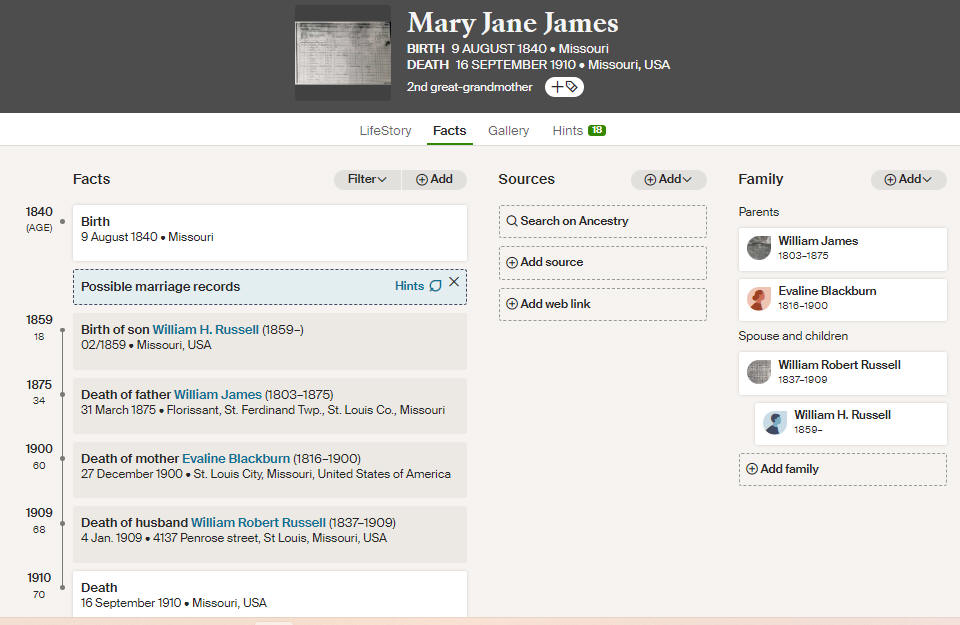
Task: Click Add family
Action: click(x=842, y=469)
